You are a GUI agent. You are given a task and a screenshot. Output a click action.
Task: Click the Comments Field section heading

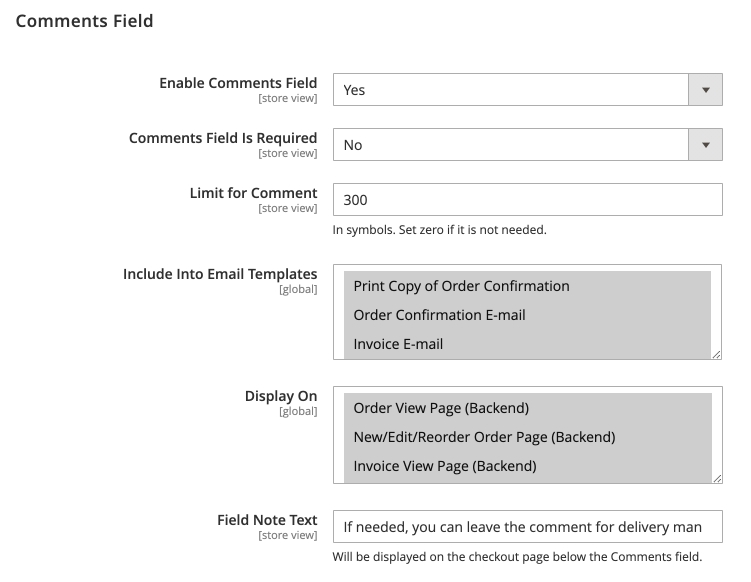[84, 20]
